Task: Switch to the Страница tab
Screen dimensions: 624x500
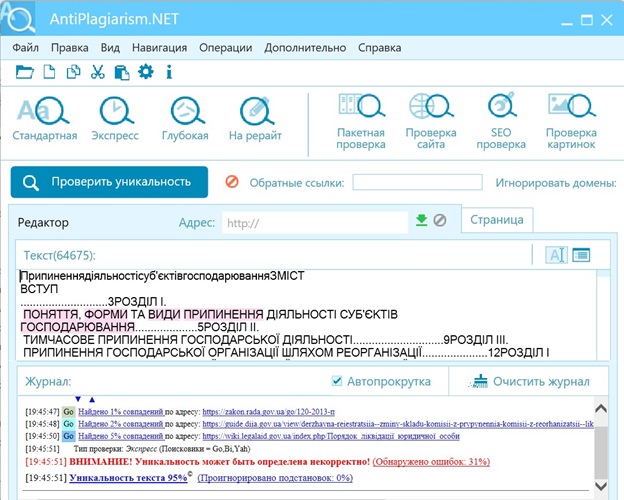Action: click(497, 220)
